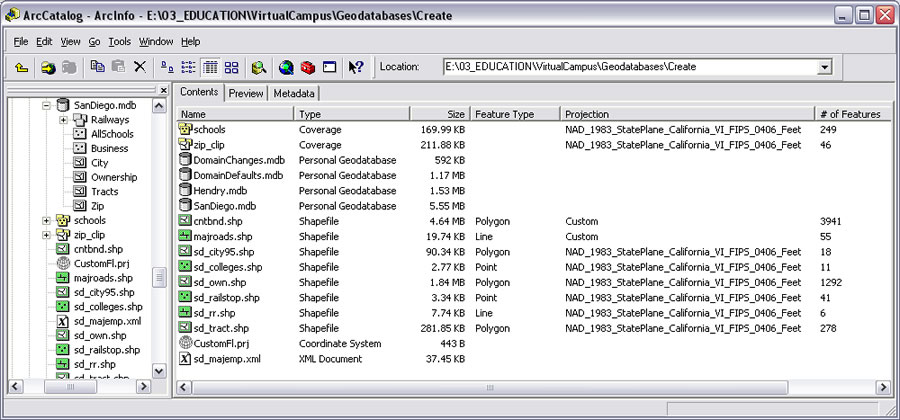Open the catalog Search tool
Screen dimensions: 900x420
[x=259, y=67]
